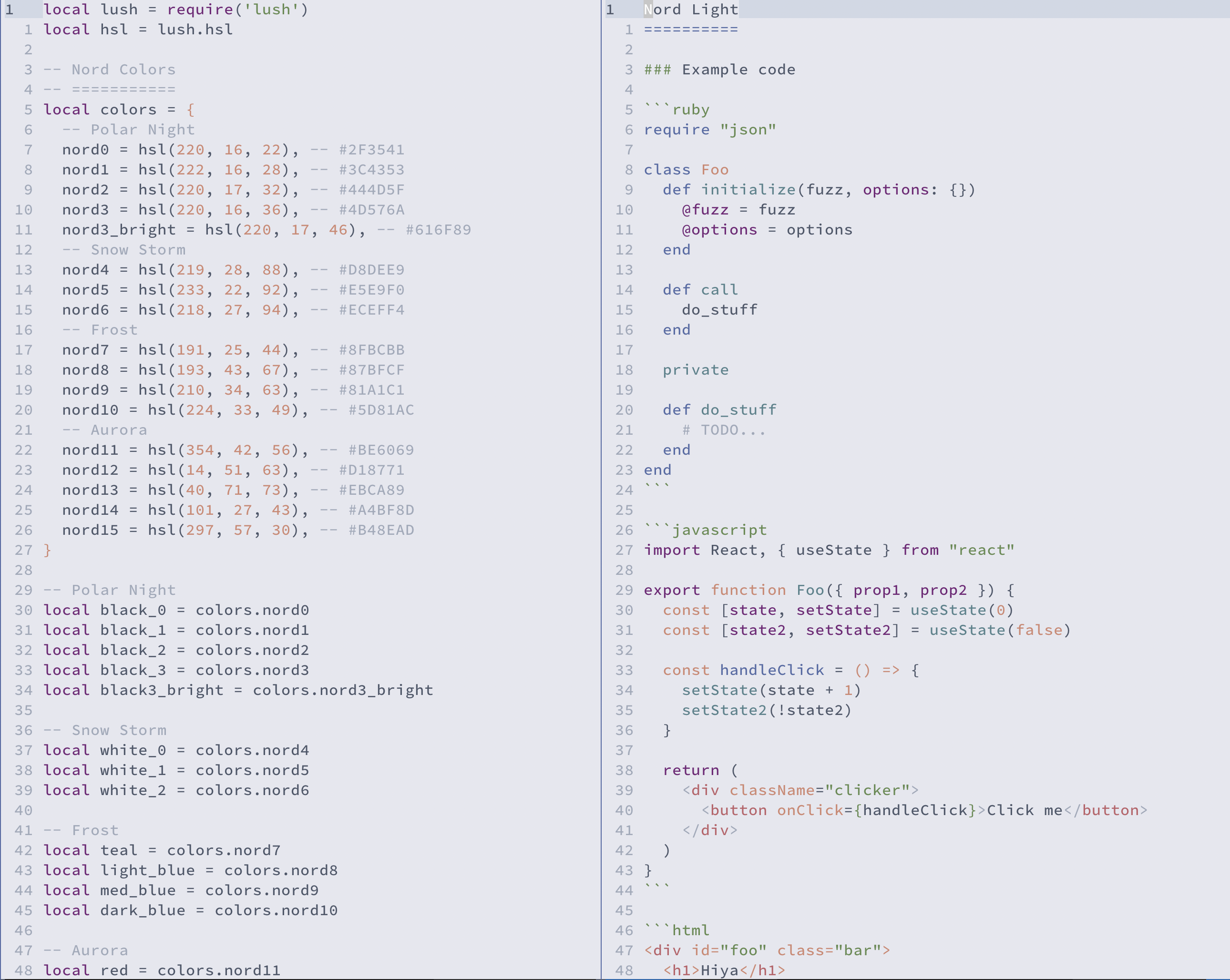Click the #2F3541 hex comment
The width and height of the screenshot is (1230, 980).
pos(371,150)
